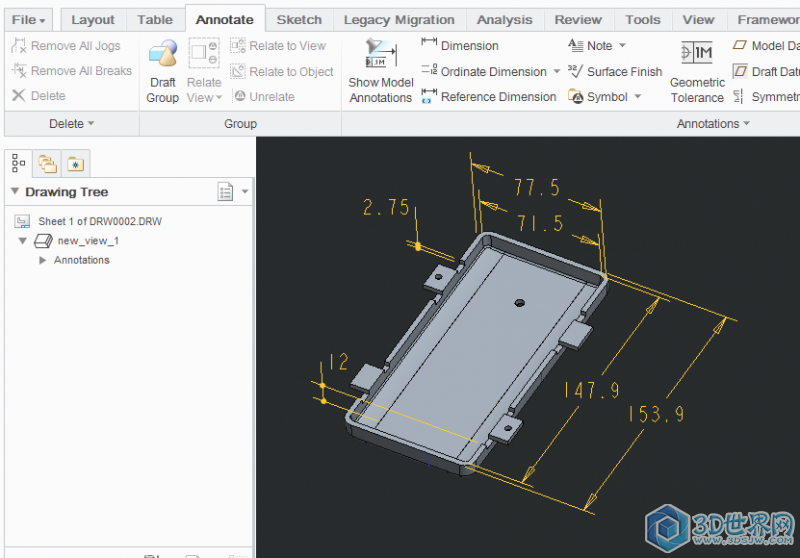Open the Favorites panel tab
This screenshot has height=558, width=800.
(x=75, y=164)
